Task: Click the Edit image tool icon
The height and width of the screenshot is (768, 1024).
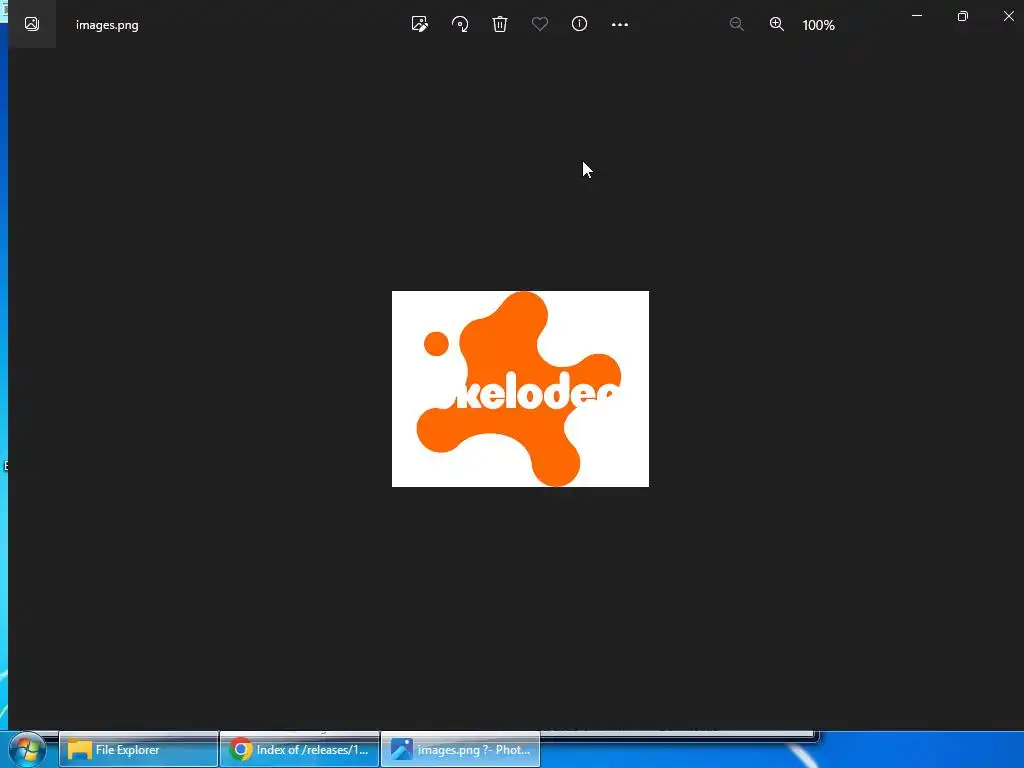Action: 419,24
